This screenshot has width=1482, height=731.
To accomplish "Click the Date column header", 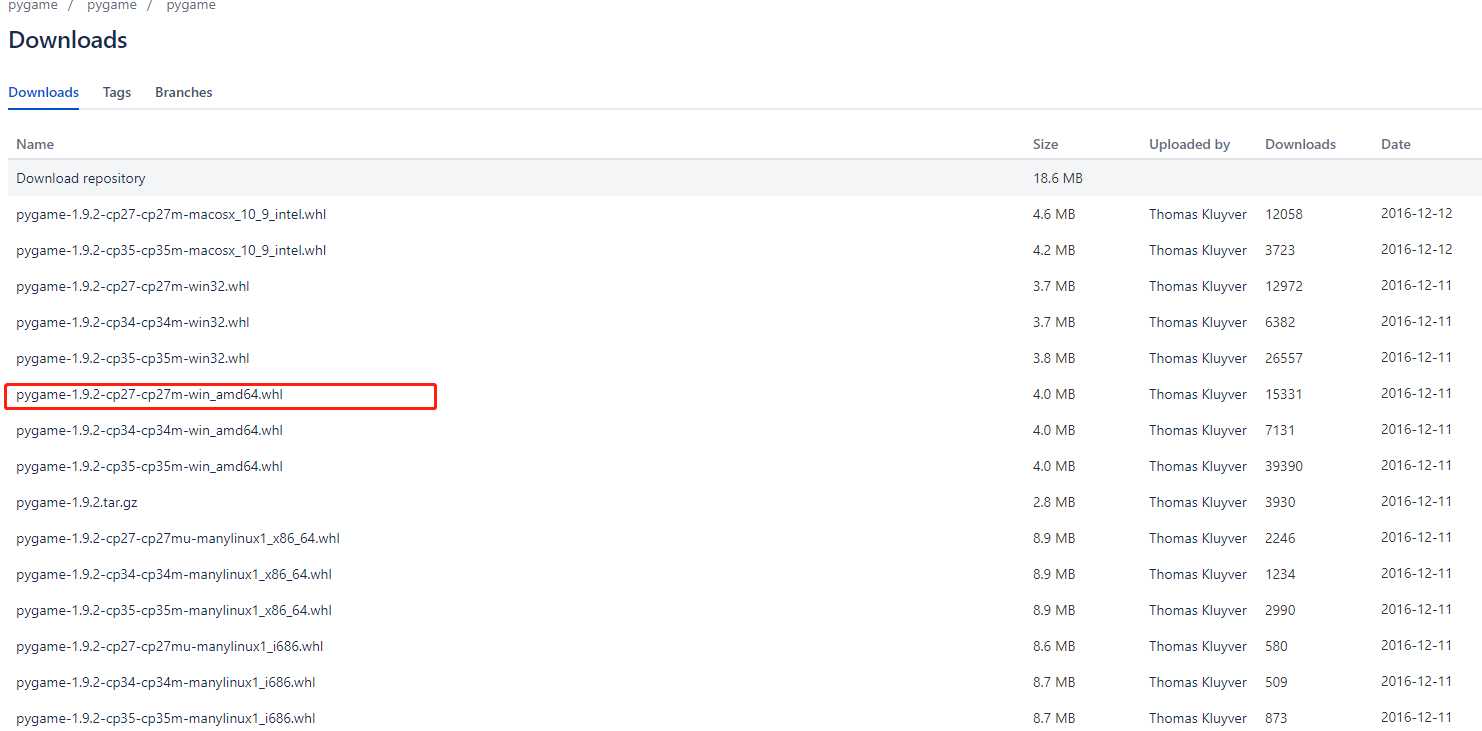I will click(1396, 144).
